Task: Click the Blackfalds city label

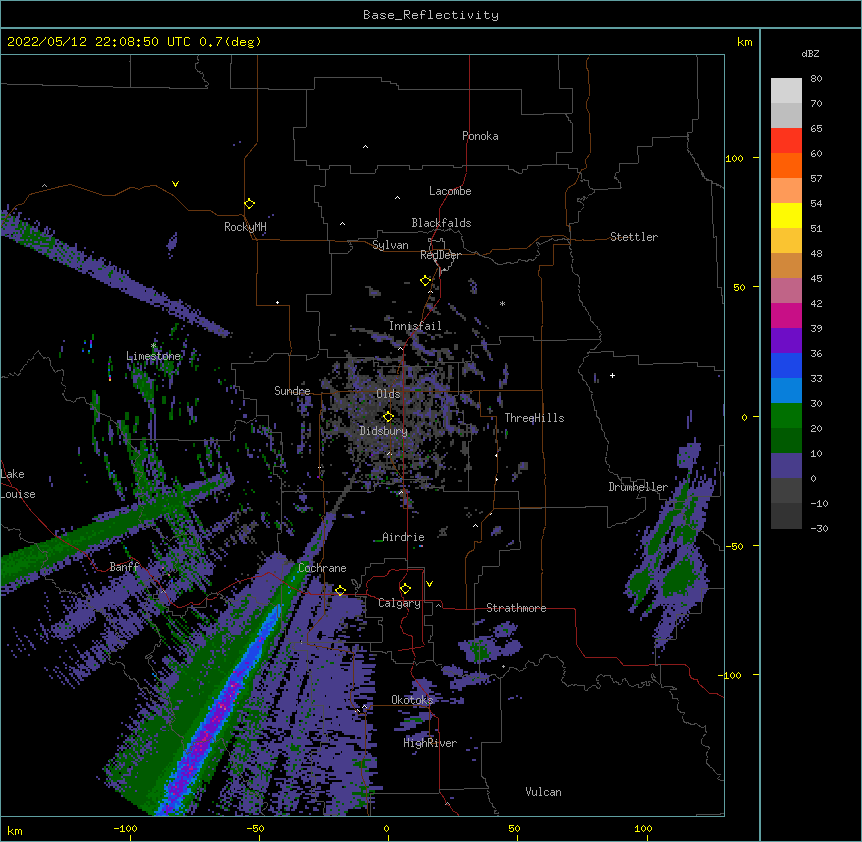Action: pyautogui.click(x=441, y=223)
